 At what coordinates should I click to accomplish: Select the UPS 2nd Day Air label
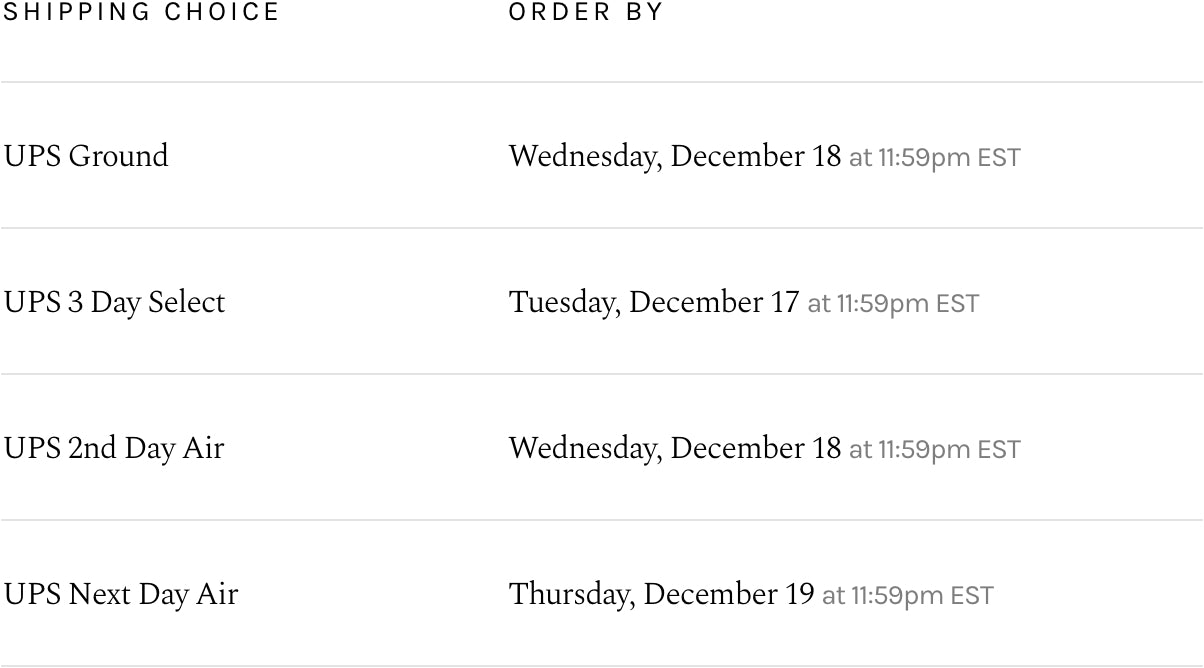click(x=113, y=448)
